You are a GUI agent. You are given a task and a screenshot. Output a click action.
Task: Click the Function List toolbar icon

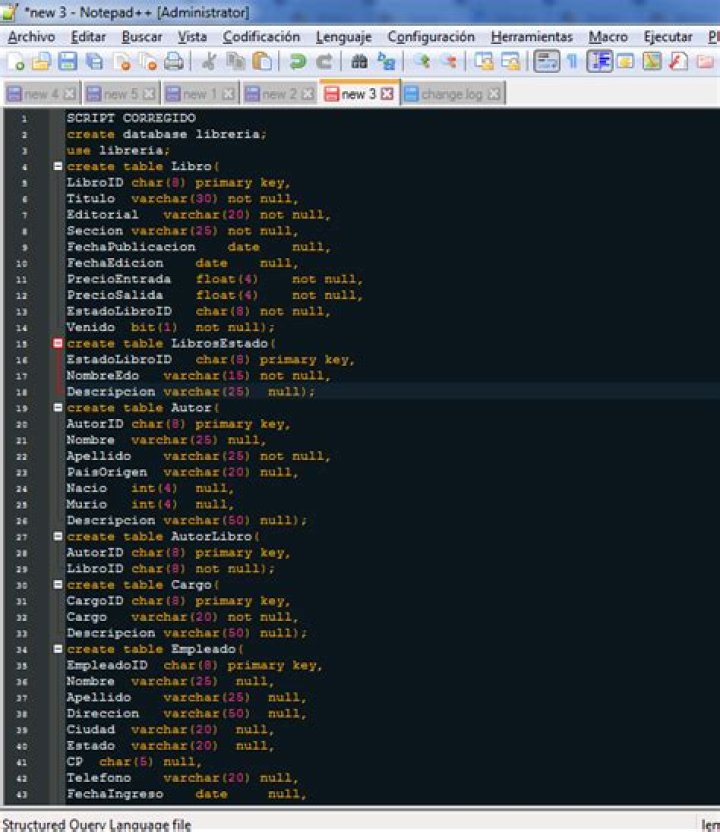(x=679, y=62)
